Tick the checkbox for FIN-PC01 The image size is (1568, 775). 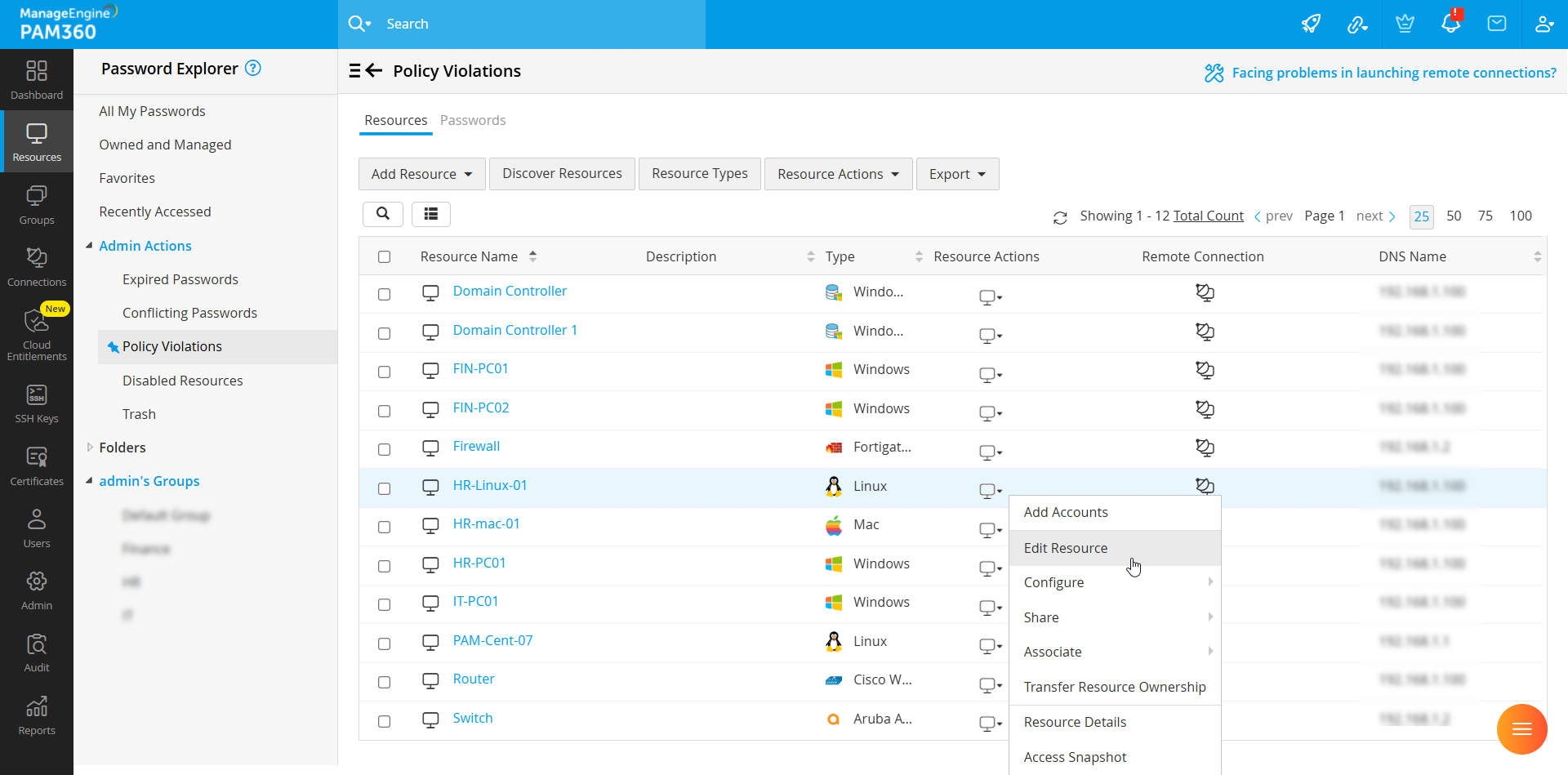[x=384, y=372]
